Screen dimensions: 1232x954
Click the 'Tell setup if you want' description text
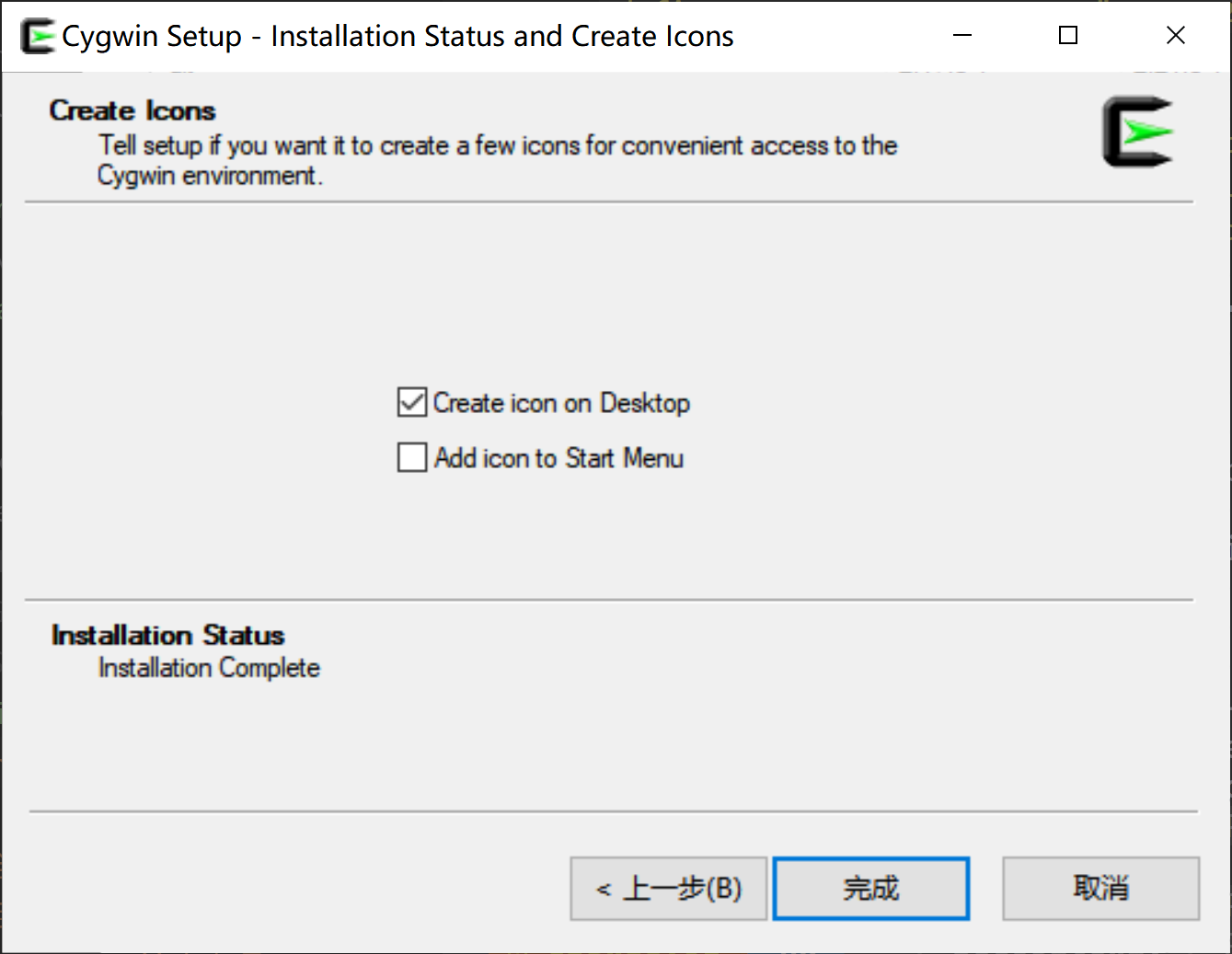[498, 160]
